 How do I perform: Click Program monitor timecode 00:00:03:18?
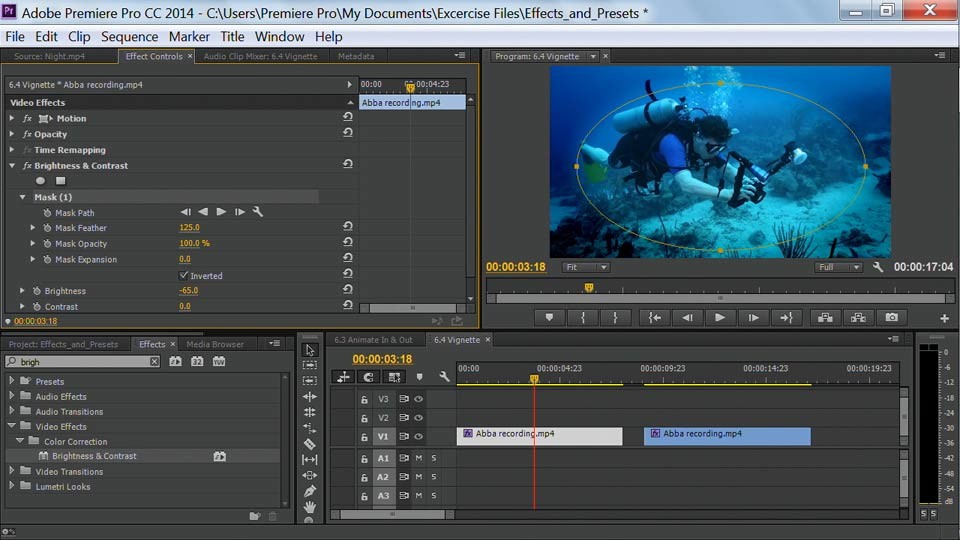tap(516, 267)
